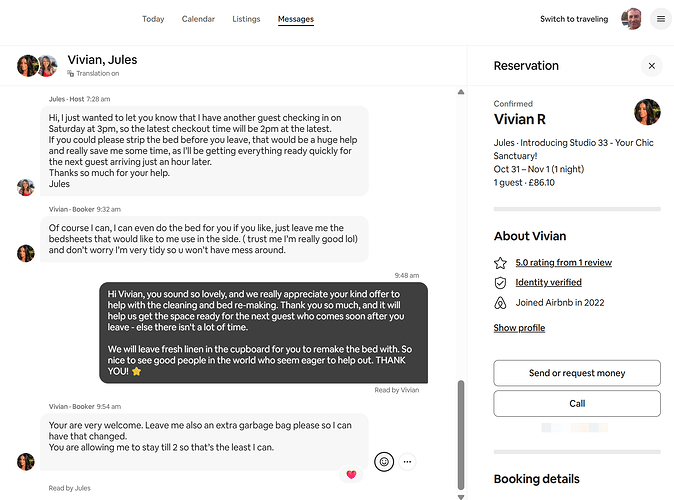The image size is (674, 500).
Task: Click the host profile photo in header
Action: coord(632,19)
